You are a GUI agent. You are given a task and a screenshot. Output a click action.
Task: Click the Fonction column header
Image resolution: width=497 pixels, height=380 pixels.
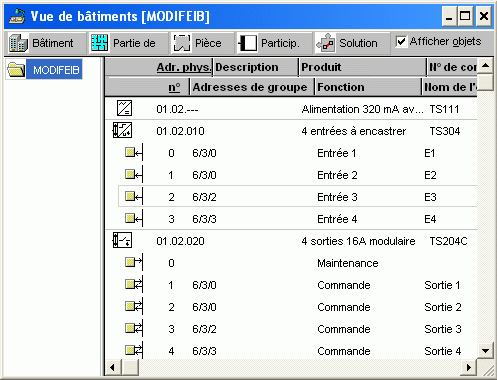pyautogui.click(x=368, y=87)
